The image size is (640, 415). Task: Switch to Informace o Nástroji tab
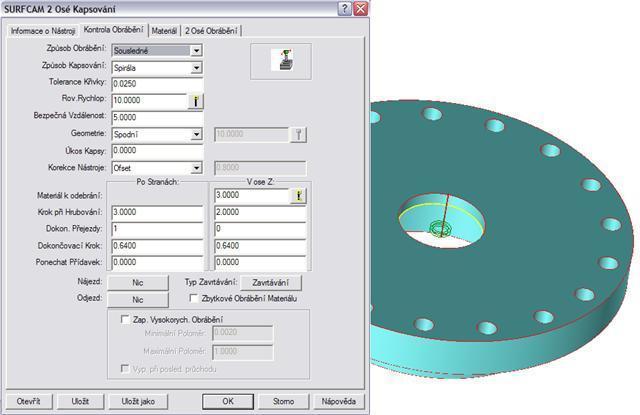pos(43,31)
